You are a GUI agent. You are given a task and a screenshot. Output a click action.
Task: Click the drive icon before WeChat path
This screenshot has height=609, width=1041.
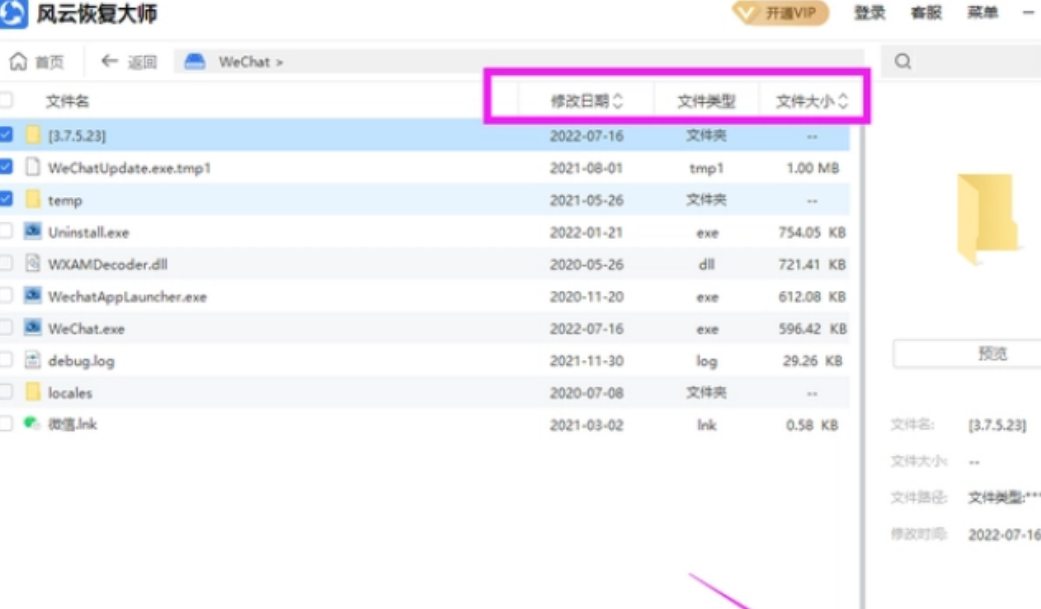[x=195, y=62]
